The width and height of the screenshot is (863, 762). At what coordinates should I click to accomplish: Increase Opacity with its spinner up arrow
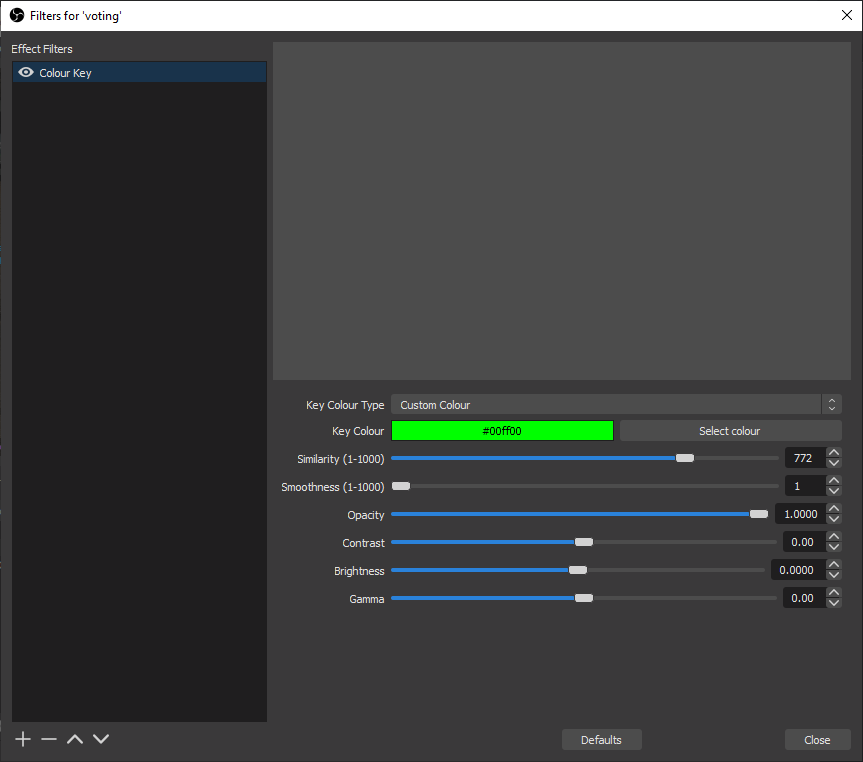pyautogui.click(x=833, y=508)
